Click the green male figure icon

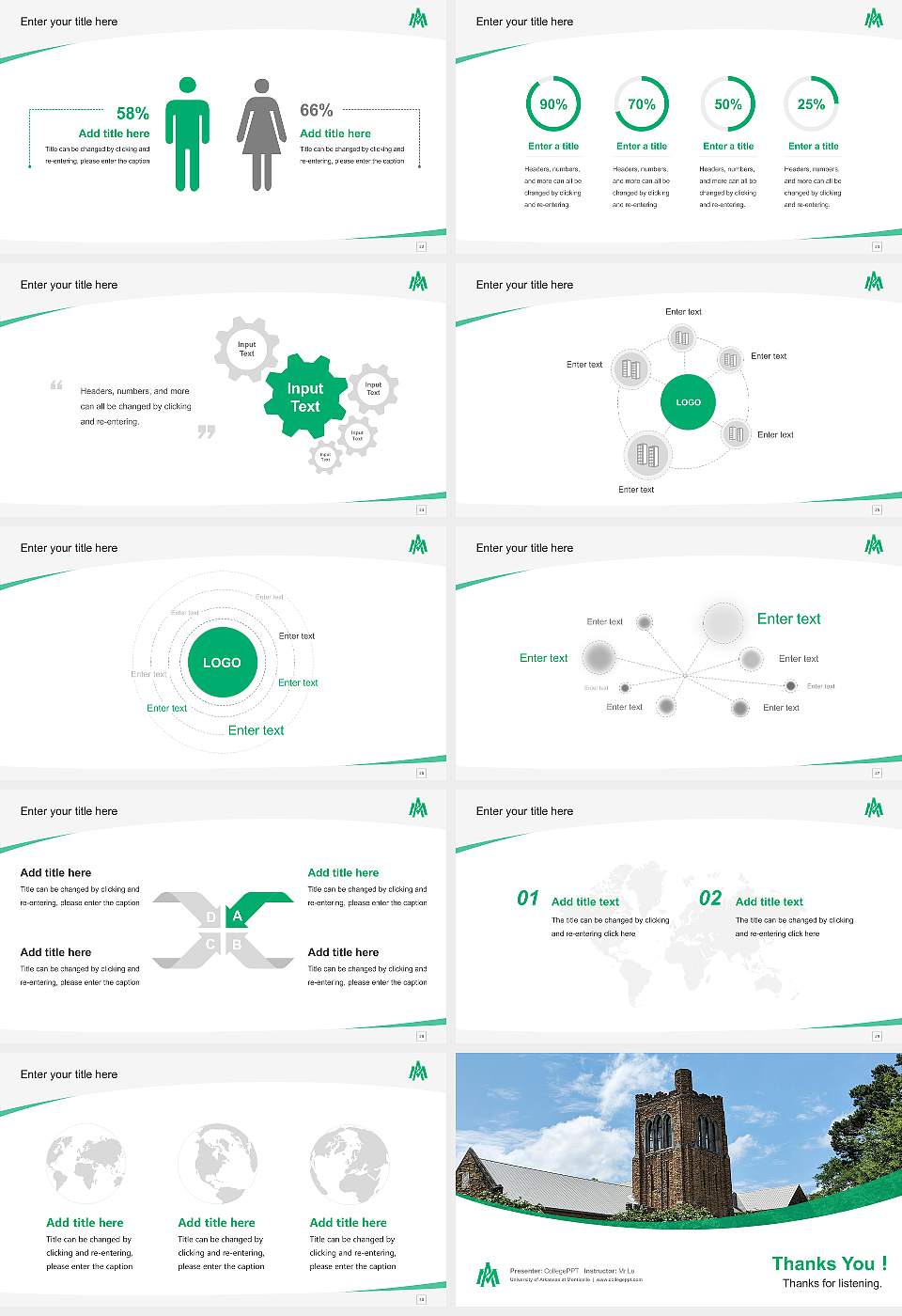[187, 134]
